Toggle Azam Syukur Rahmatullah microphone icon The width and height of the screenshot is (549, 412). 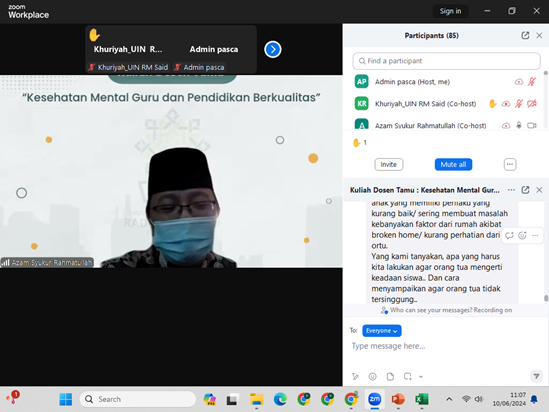(519, 125)
